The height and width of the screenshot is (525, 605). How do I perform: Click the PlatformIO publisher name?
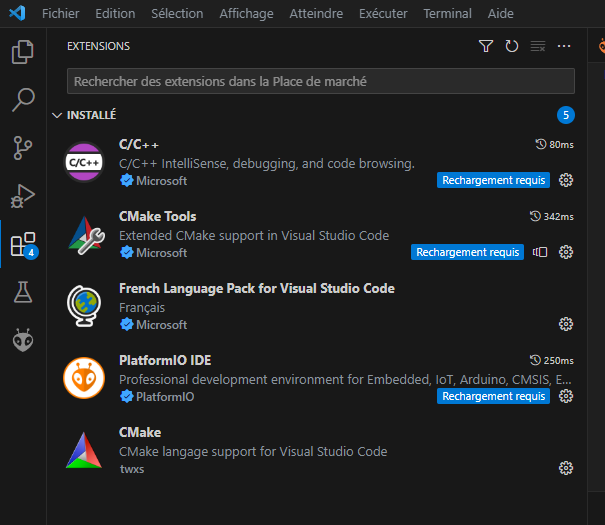click(165, 397)
